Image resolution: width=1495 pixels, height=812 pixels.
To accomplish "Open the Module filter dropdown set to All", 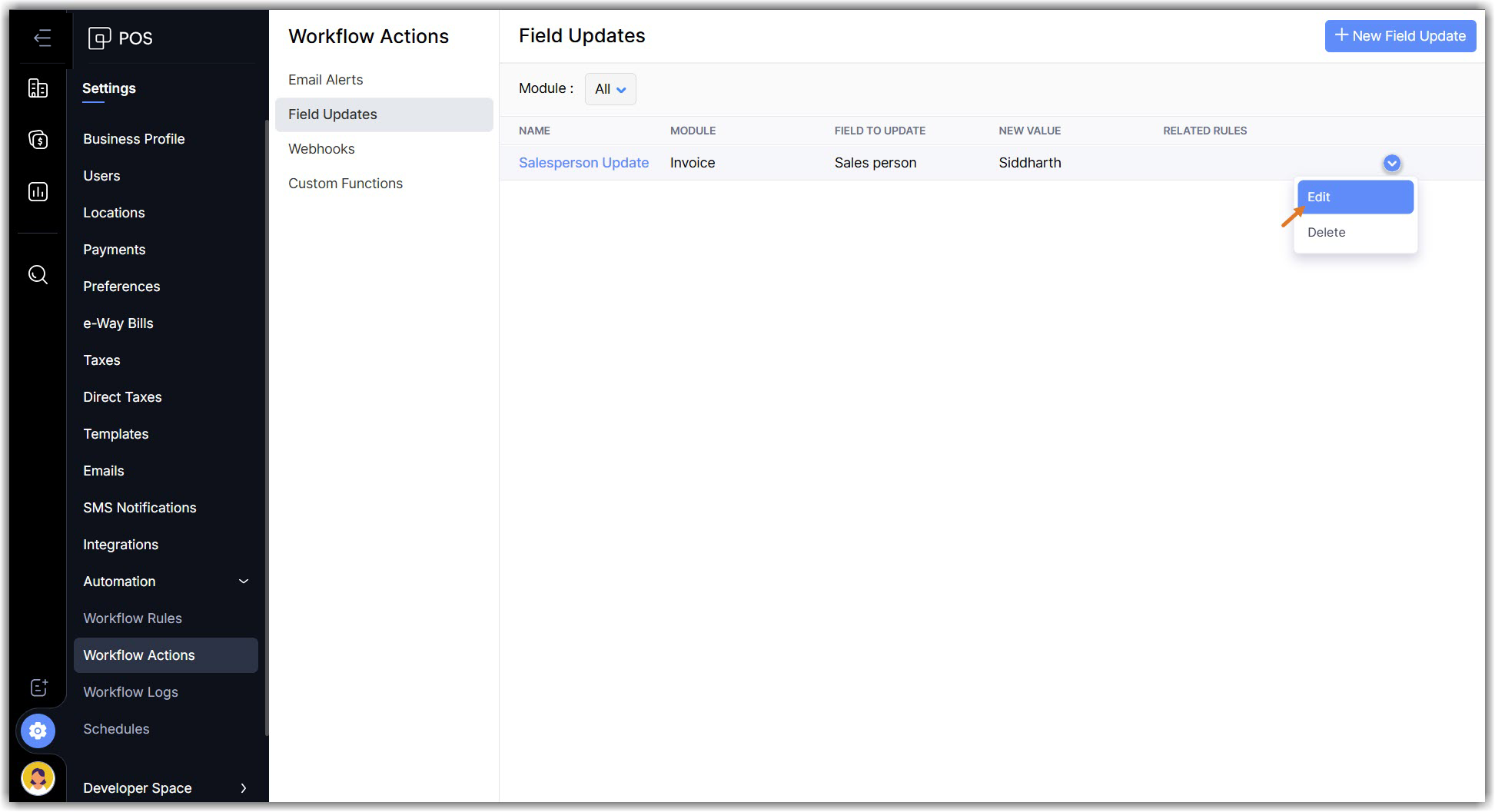I will click(x=610, y=89).
